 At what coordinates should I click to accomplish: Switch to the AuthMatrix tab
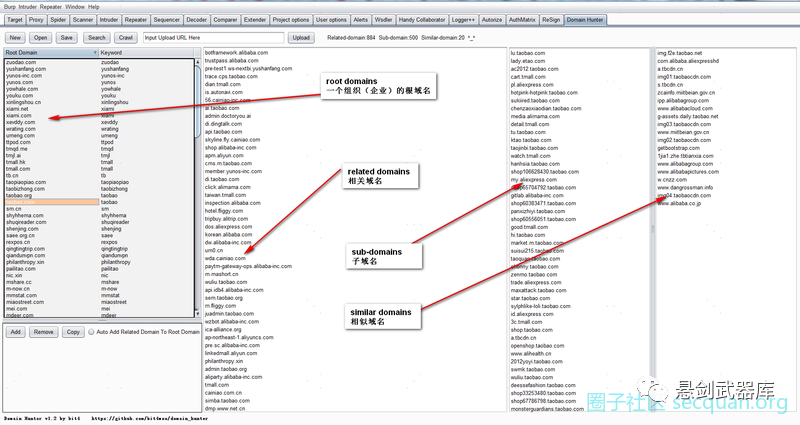522,20
